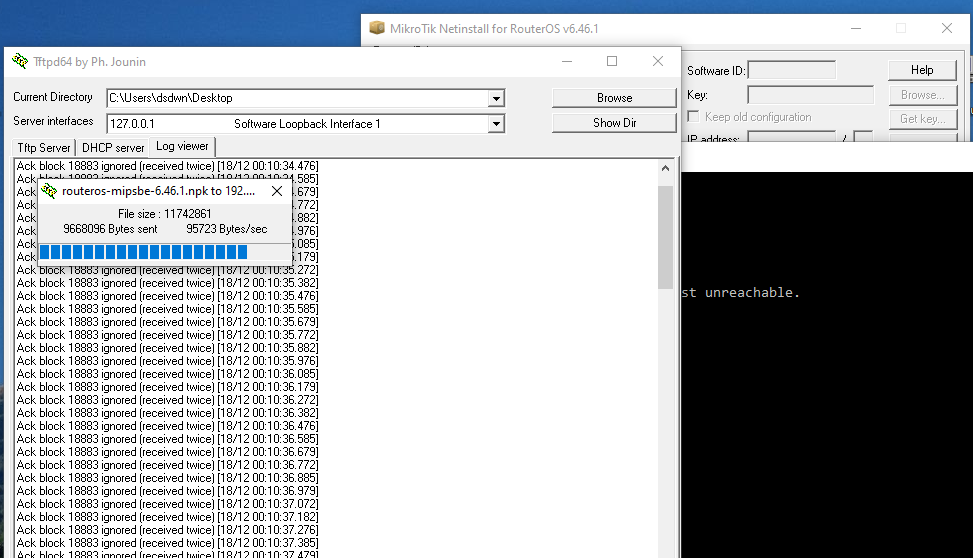
Task: Close the routeros-mipsbe transfer popup
Action: coord(277,191)
